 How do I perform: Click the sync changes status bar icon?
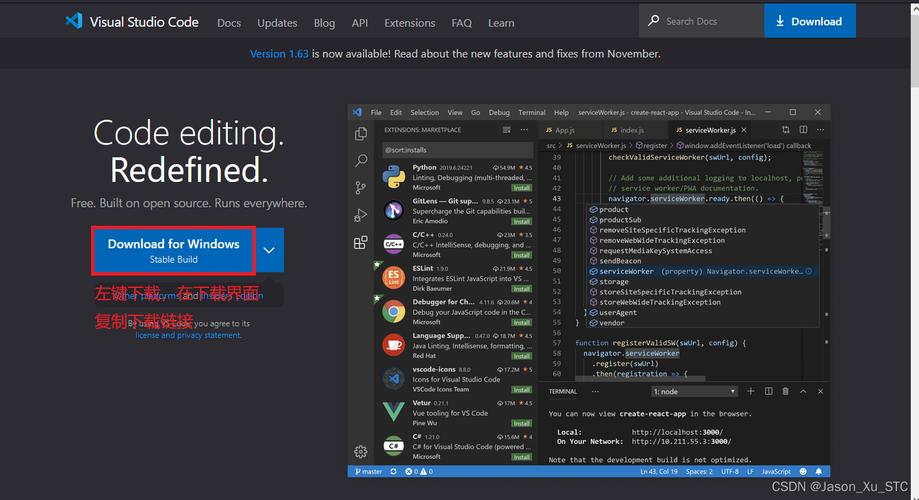[x=393, y=471]
